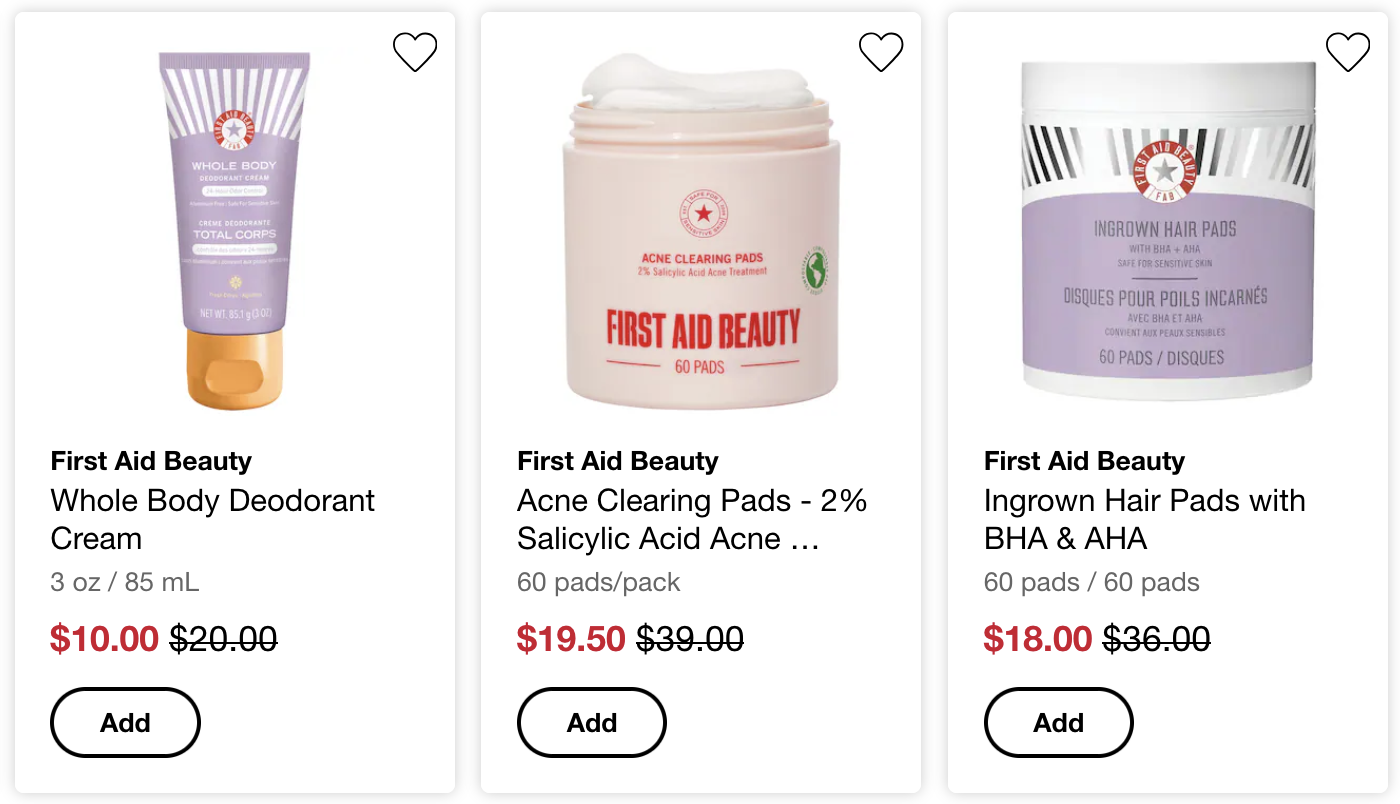
Task: Click First Aid Beauty brand above Deodorant Cream
Action: (151, 461)
